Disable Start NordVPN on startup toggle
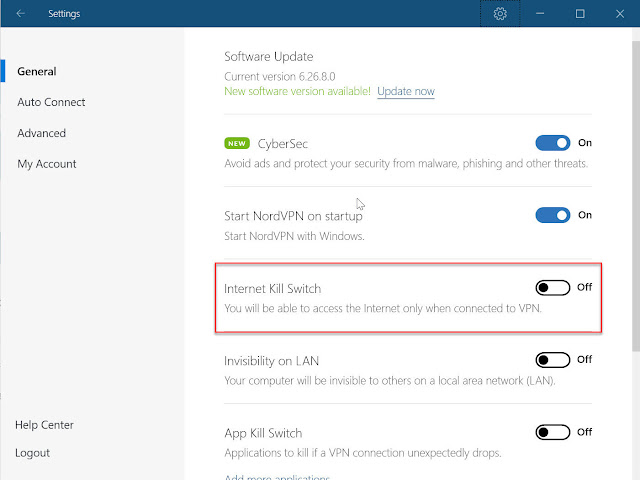This screenshot has width=640, height=480. coord(553,215)
